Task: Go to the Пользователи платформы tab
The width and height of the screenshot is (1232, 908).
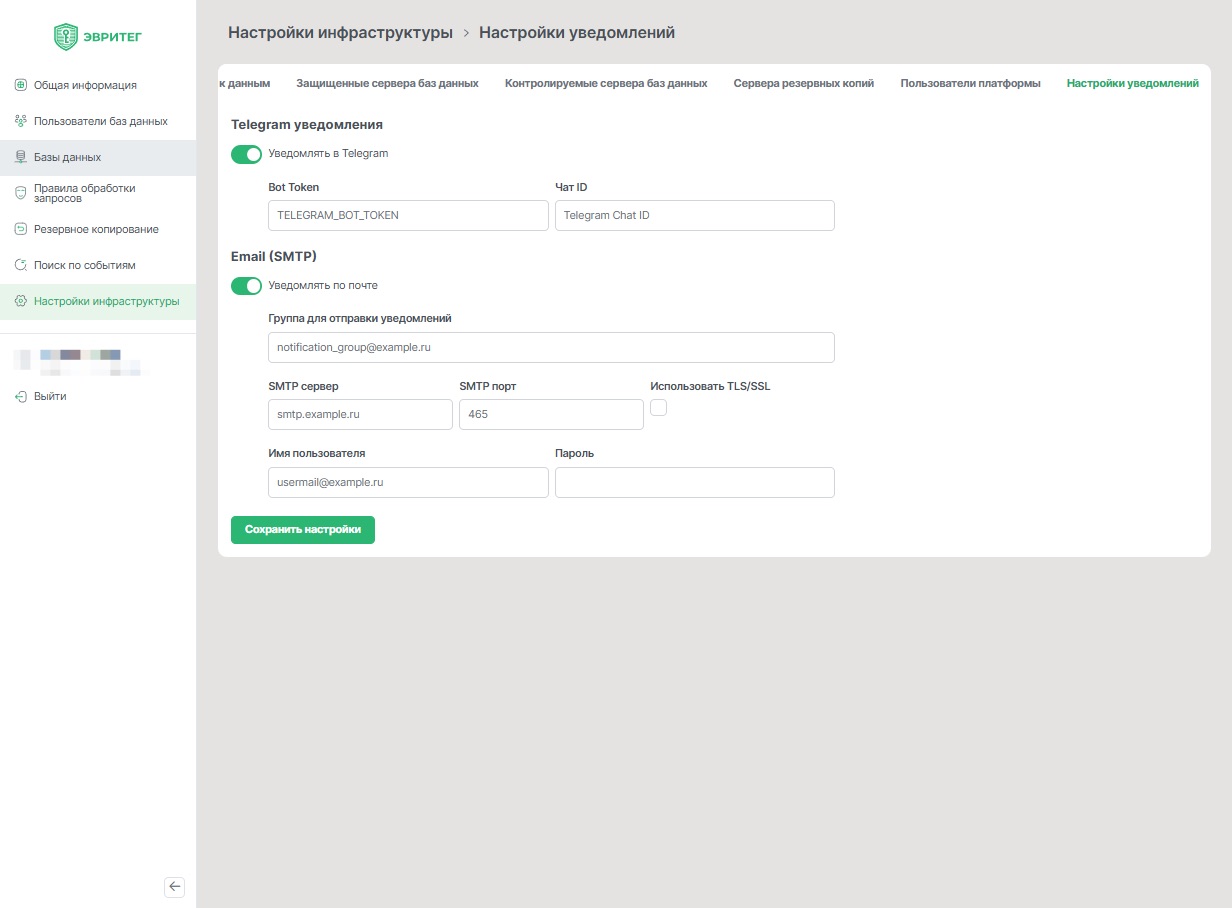Action: click(x=970, y=83)
